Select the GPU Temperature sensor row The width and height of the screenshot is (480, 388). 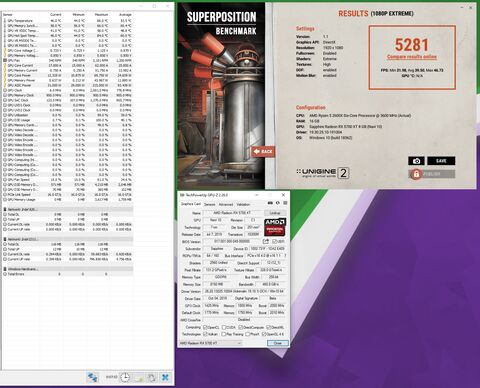click(x=68, y=21)
